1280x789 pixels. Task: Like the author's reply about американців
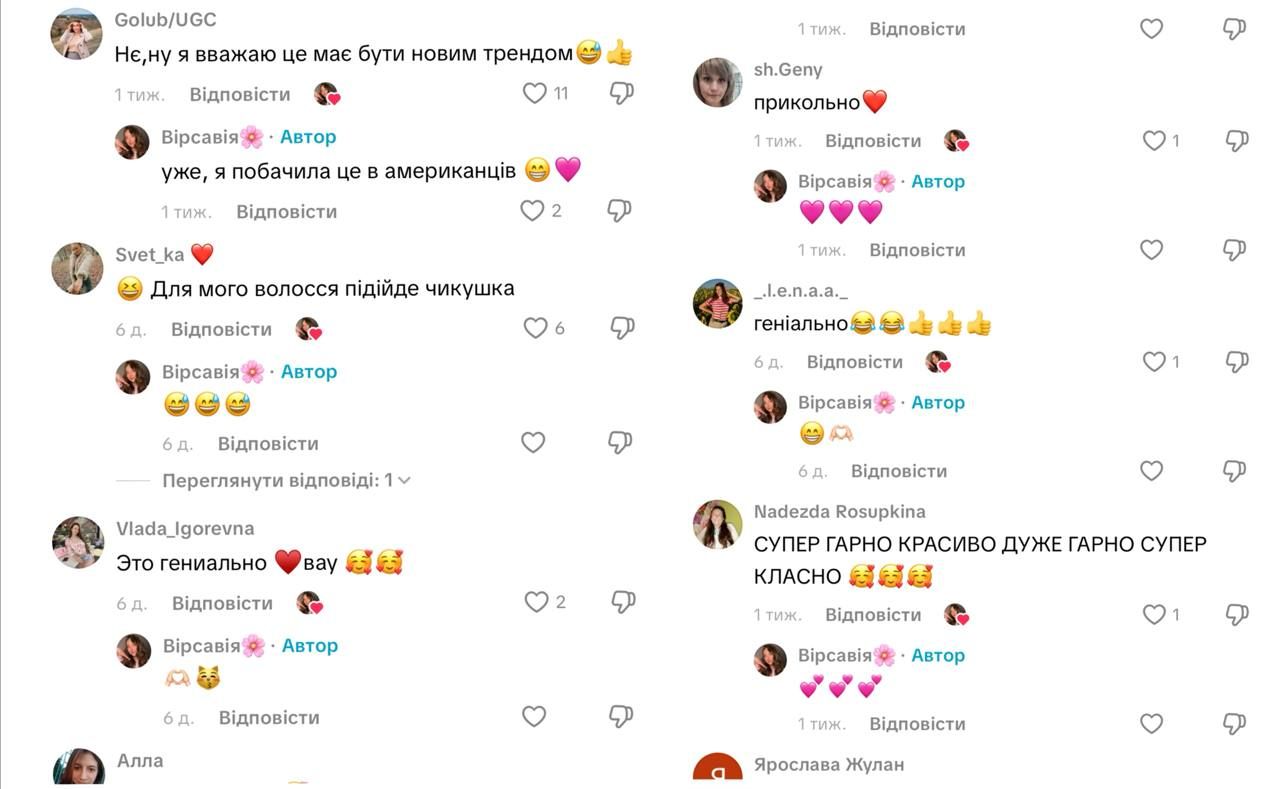tap(532, 211)
